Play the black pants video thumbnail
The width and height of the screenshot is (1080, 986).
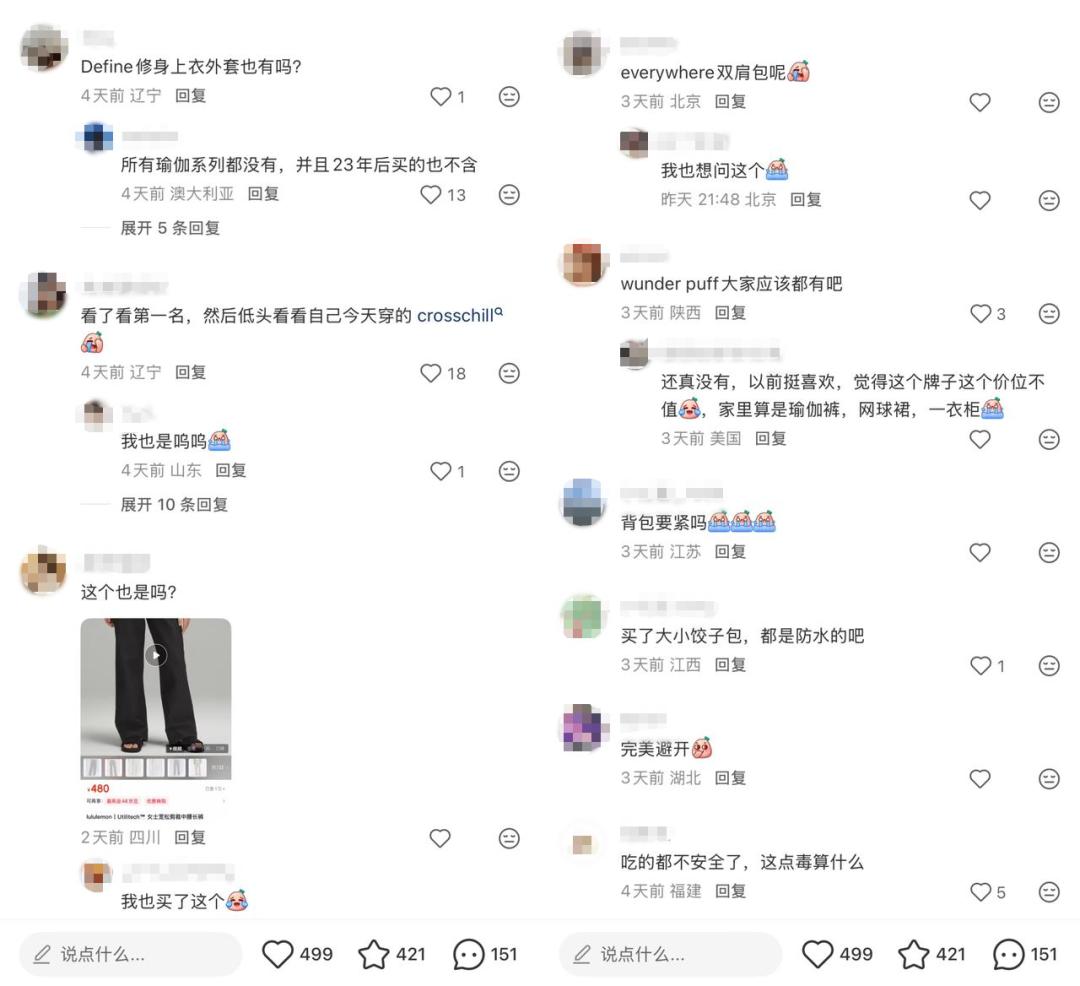point(156,655)
